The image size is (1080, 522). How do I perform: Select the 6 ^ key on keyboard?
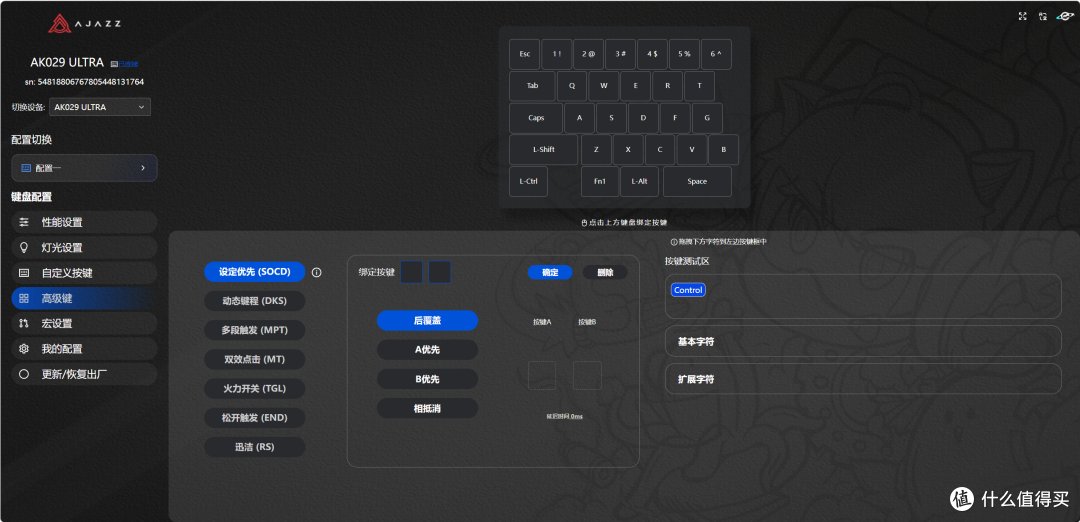coord(716,54)
